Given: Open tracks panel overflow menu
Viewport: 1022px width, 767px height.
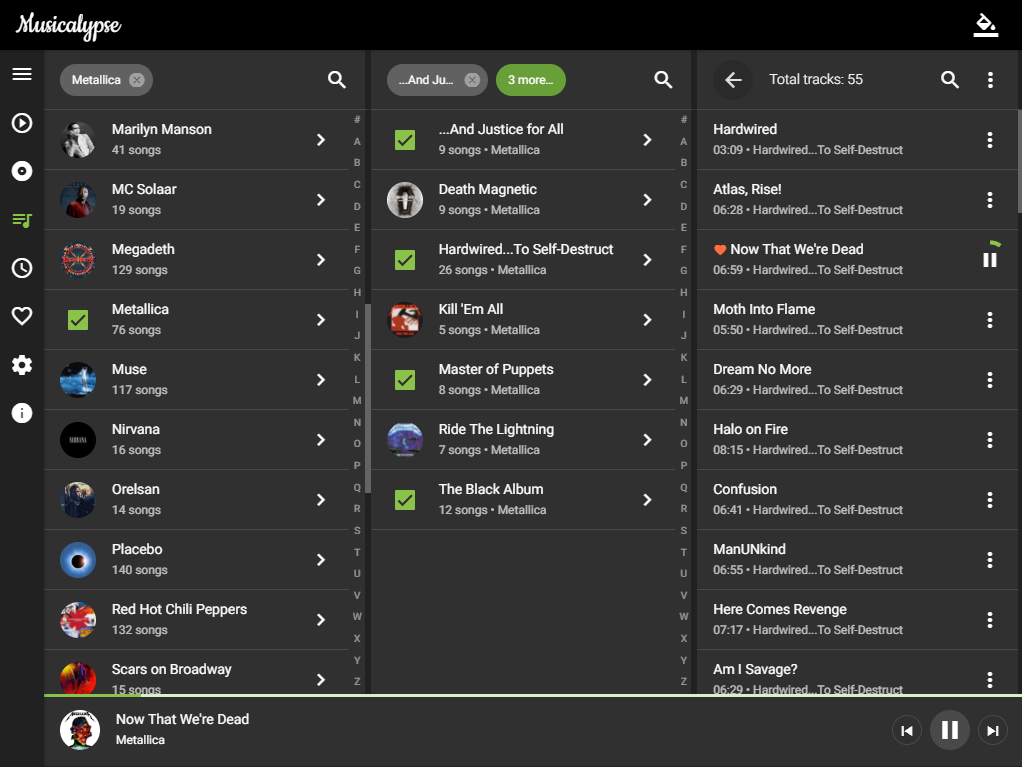Looking at the screenshot, I should [x=990, y=80].
